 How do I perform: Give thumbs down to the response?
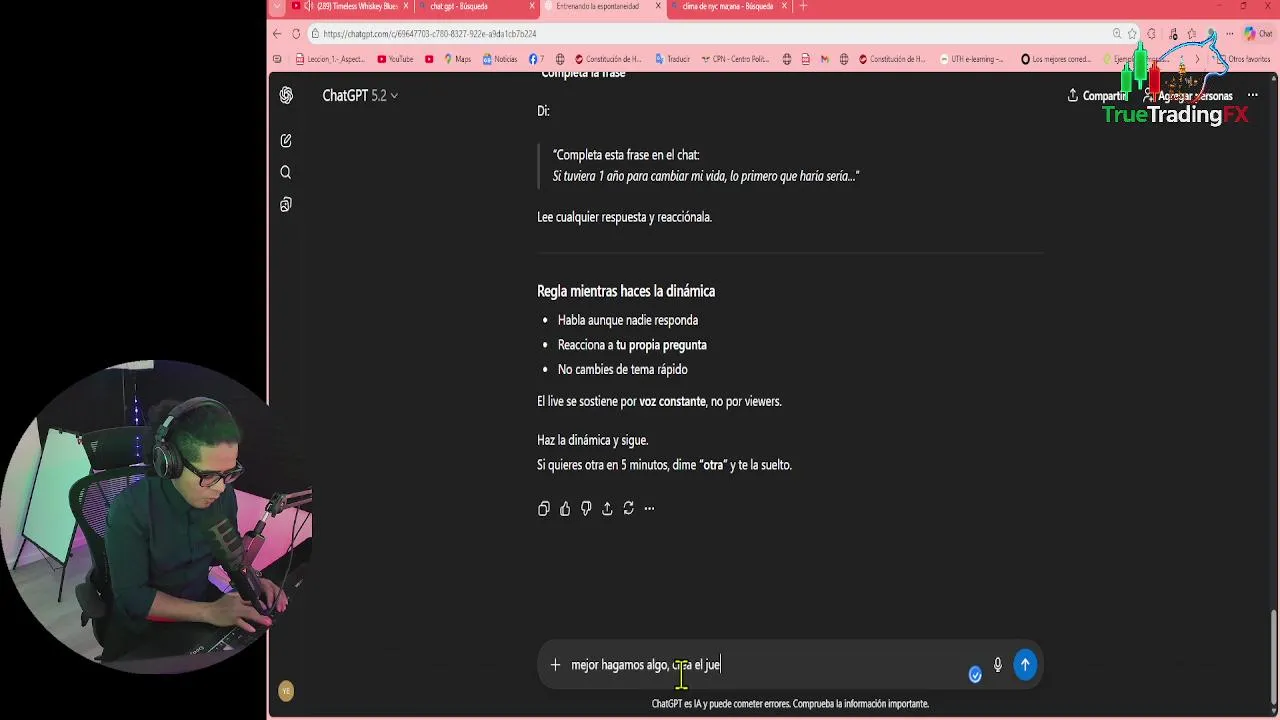pos(586,509)
